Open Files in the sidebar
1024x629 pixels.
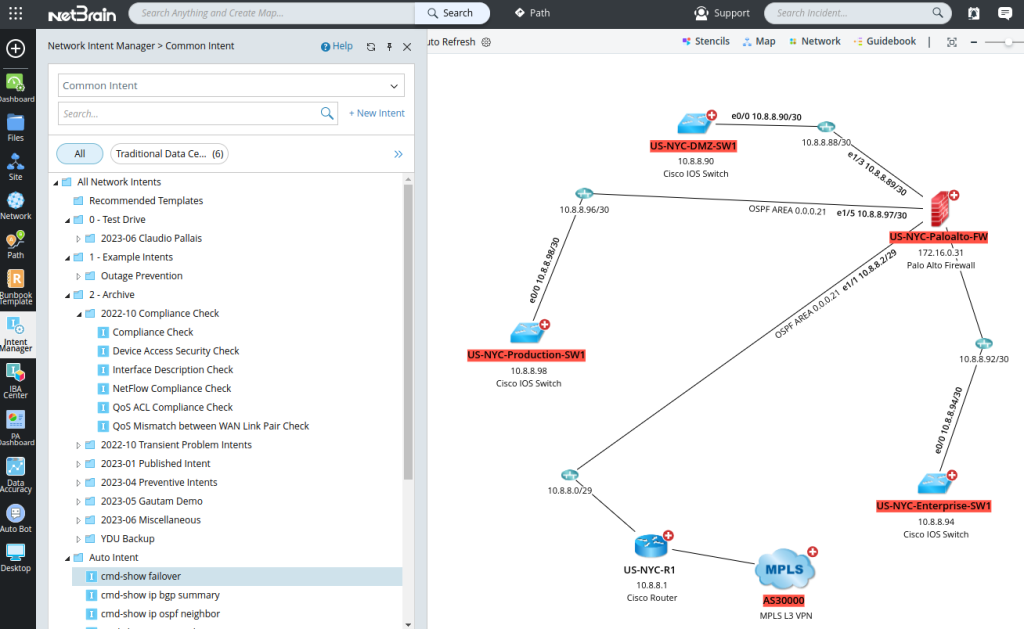pyautogui.click(x=16, y=127)
